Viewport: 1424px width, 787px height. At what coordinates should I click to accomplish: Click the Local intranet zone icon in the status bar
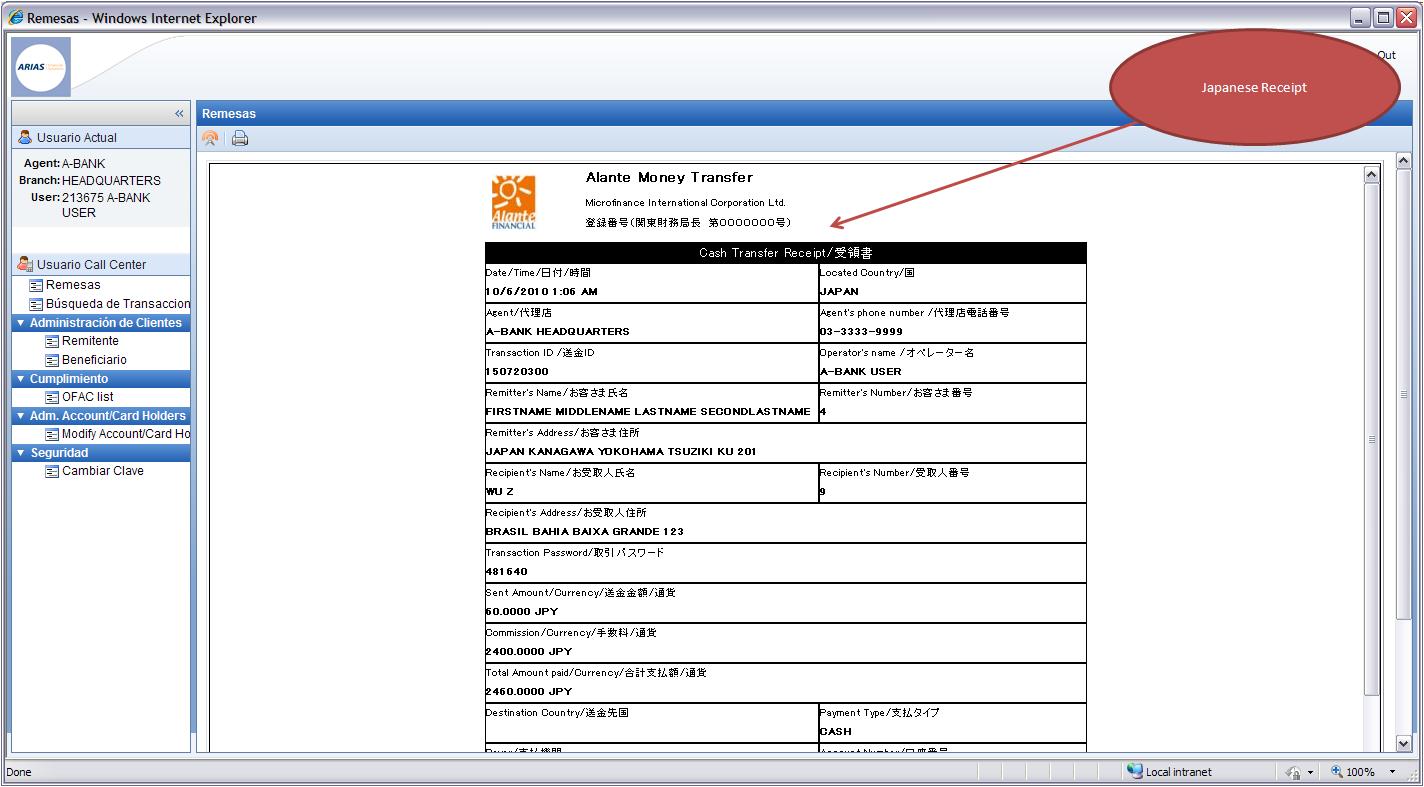click(x=1135, y=771)
